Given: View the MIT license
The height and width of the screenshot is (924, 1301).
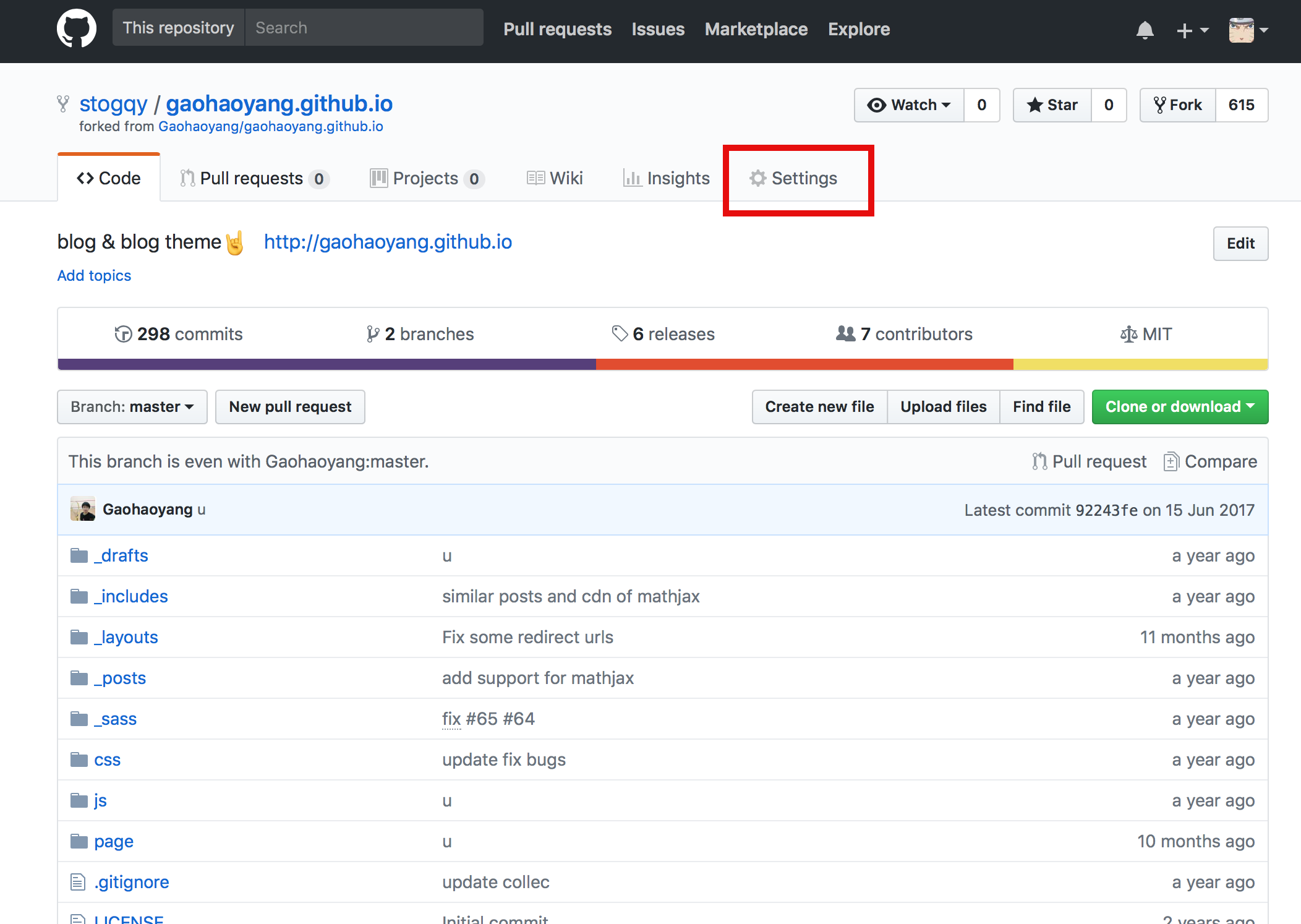Looking at the screenshot, I should [1146, 334].
